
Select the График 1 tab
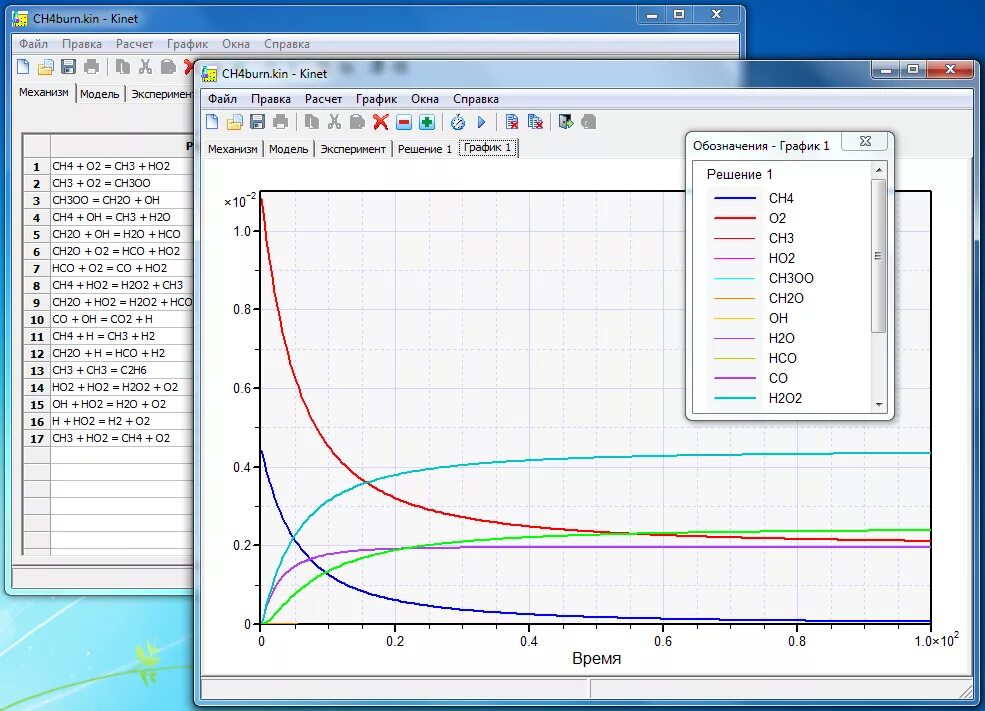[487, 148]
